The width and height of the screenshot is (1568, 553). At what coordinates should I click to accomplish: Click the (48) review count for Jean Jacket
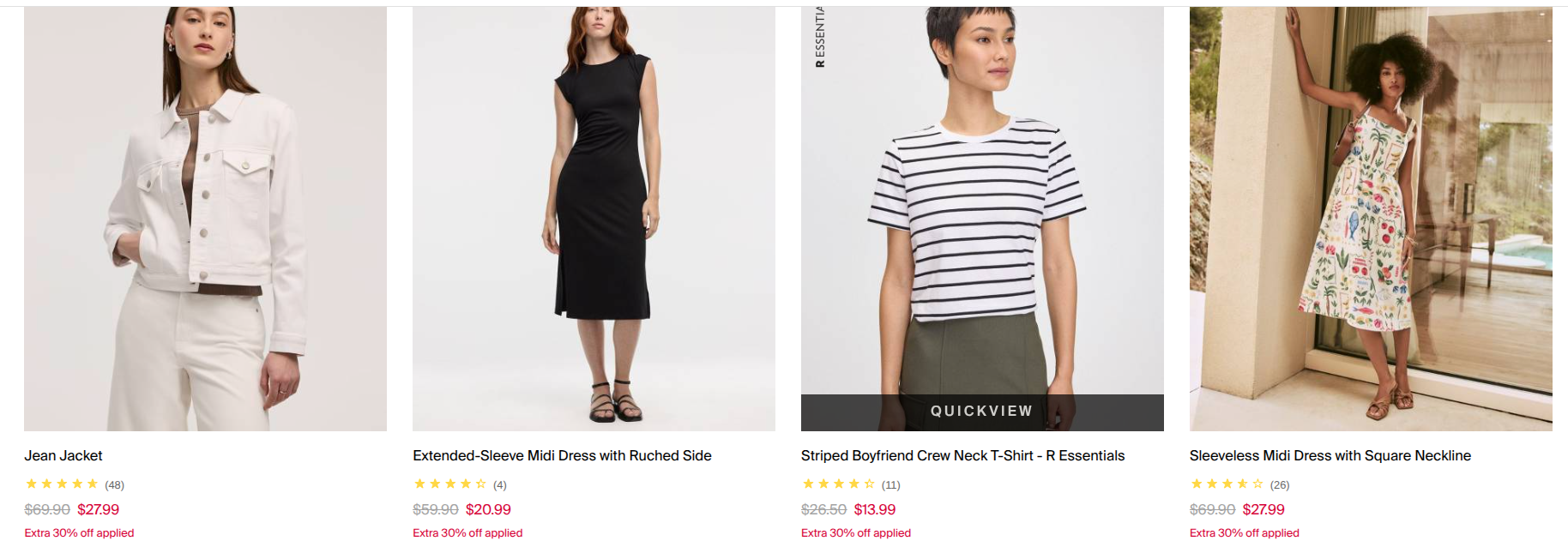coord(116,484)
